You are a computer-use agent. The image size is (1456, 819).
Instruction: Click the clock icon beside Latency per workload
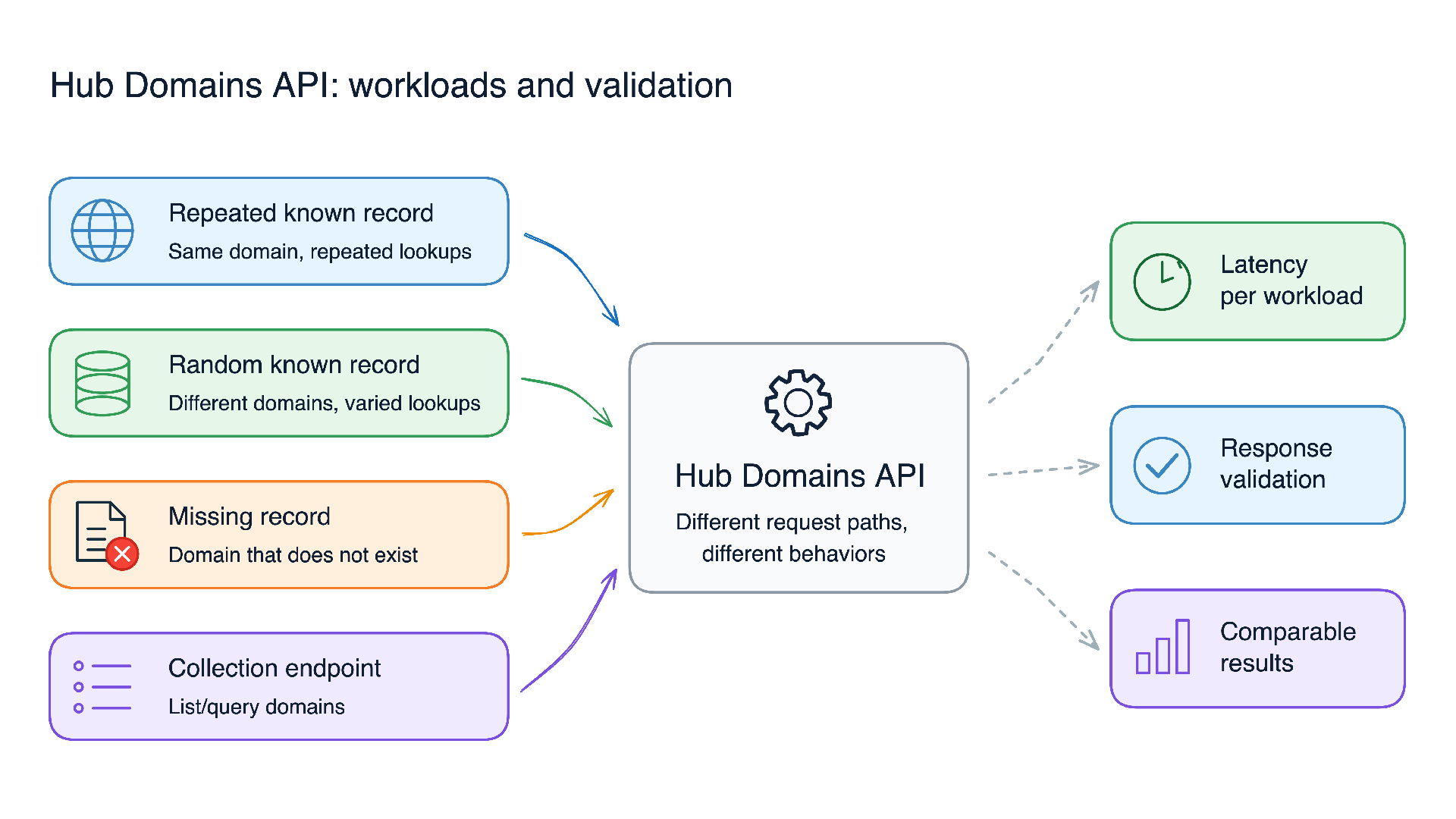pos(1162,281)
